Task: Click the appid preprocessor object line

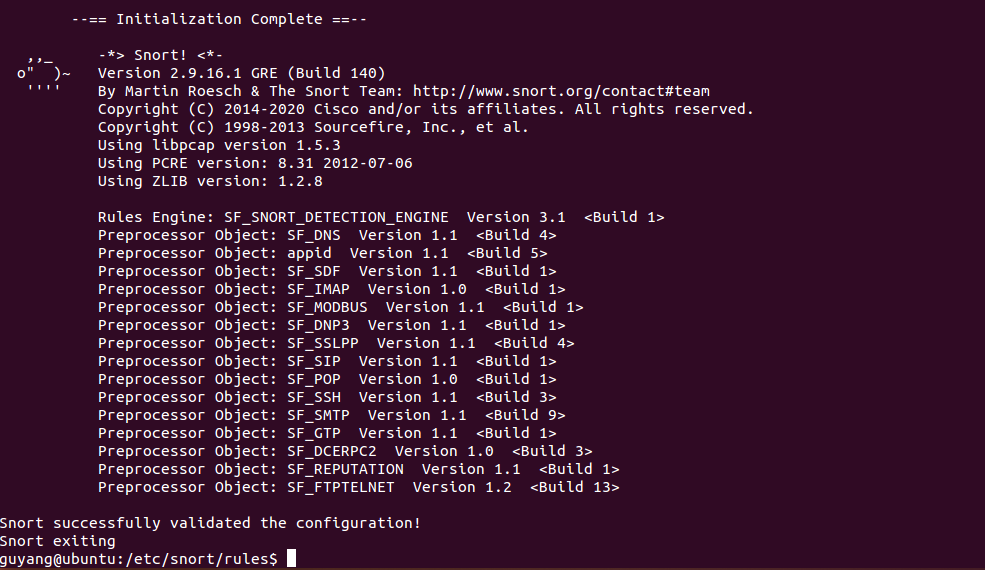Action: click(322, 253)
